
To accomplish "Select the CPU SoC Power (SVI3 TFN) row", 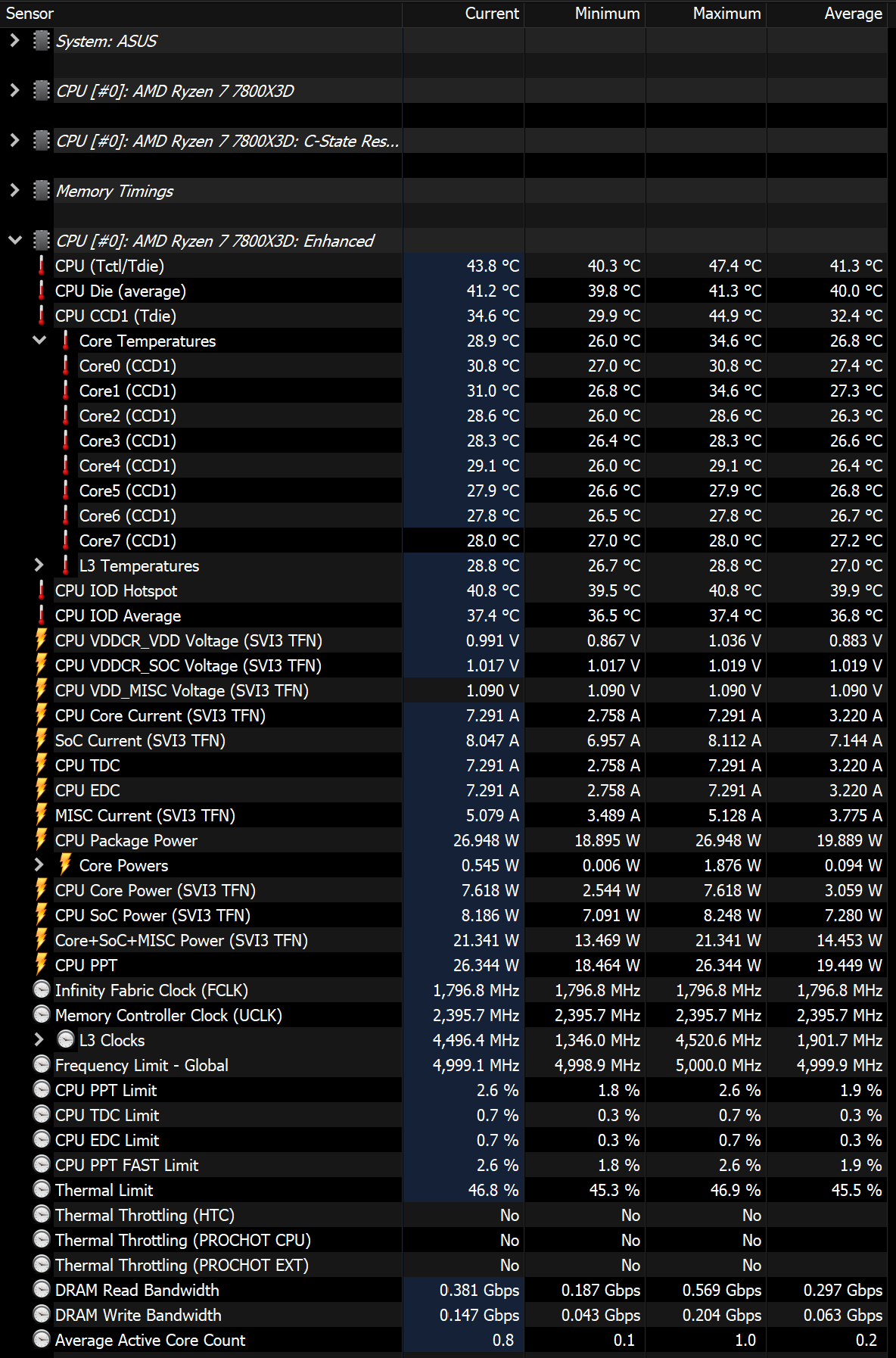I will click(x=443, y=915).
